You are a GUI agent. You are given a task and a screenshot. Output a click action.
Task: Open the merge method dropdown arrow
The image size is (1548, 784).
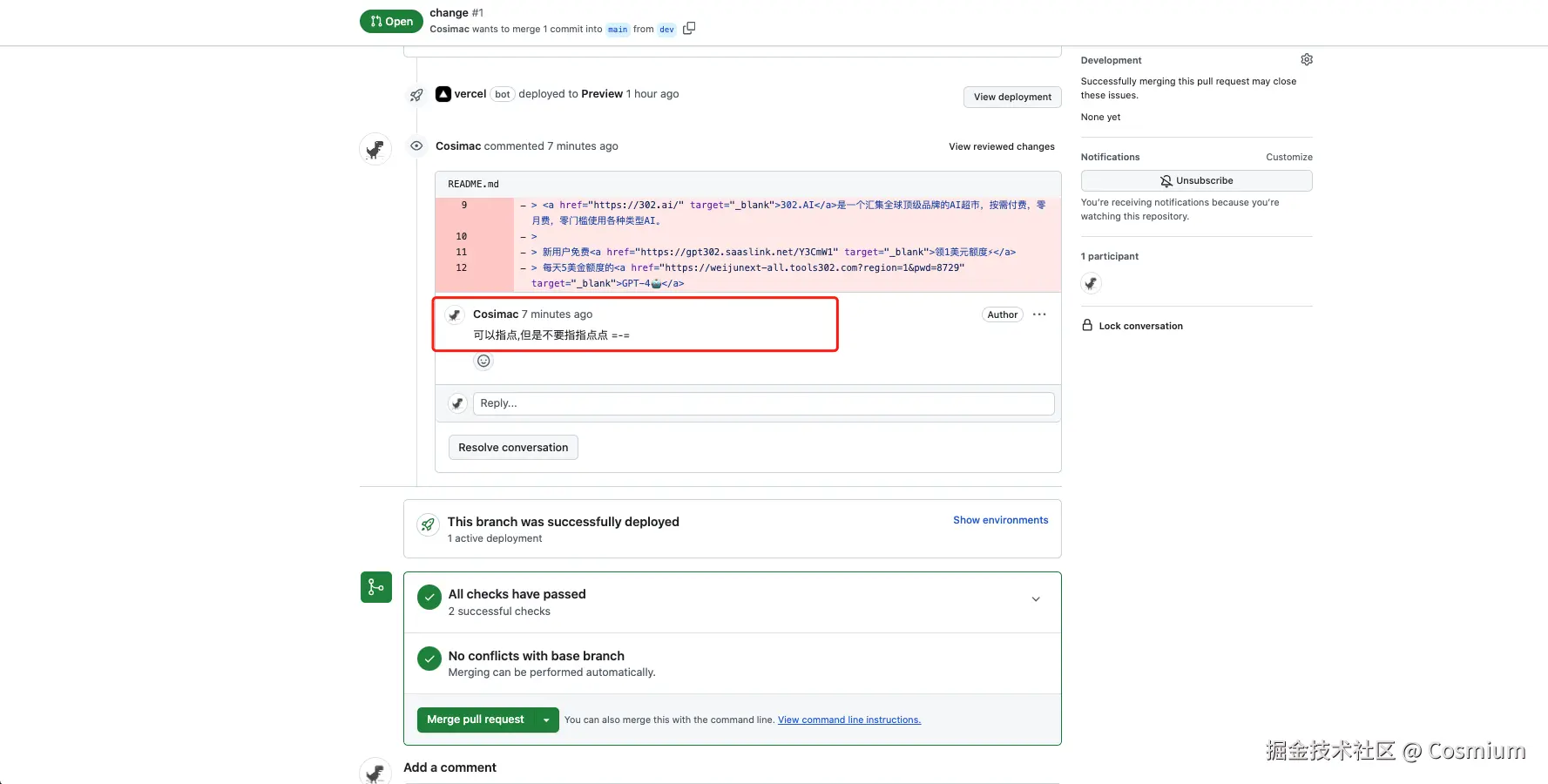(x=546, y=720)
